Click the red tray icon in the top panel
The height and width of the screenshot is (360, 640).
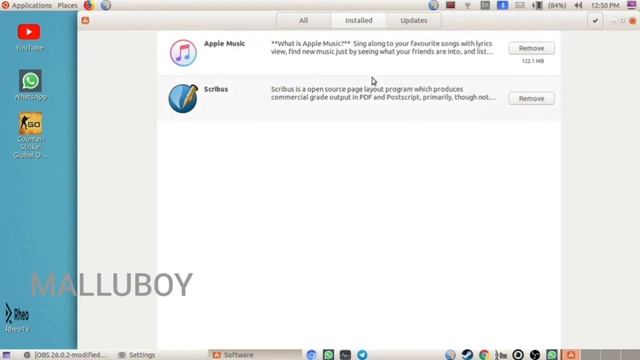pos(451,5)
